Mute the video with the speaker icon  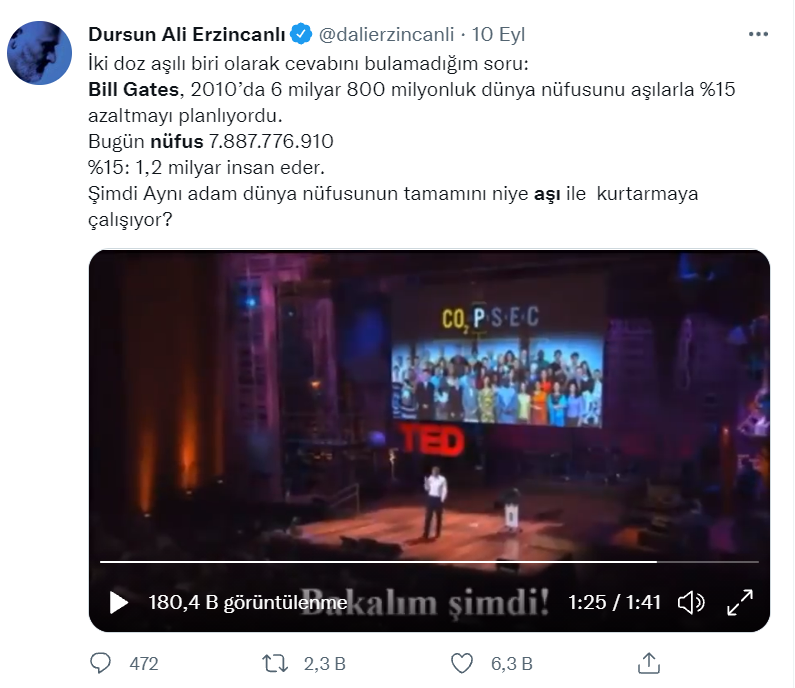691,602
